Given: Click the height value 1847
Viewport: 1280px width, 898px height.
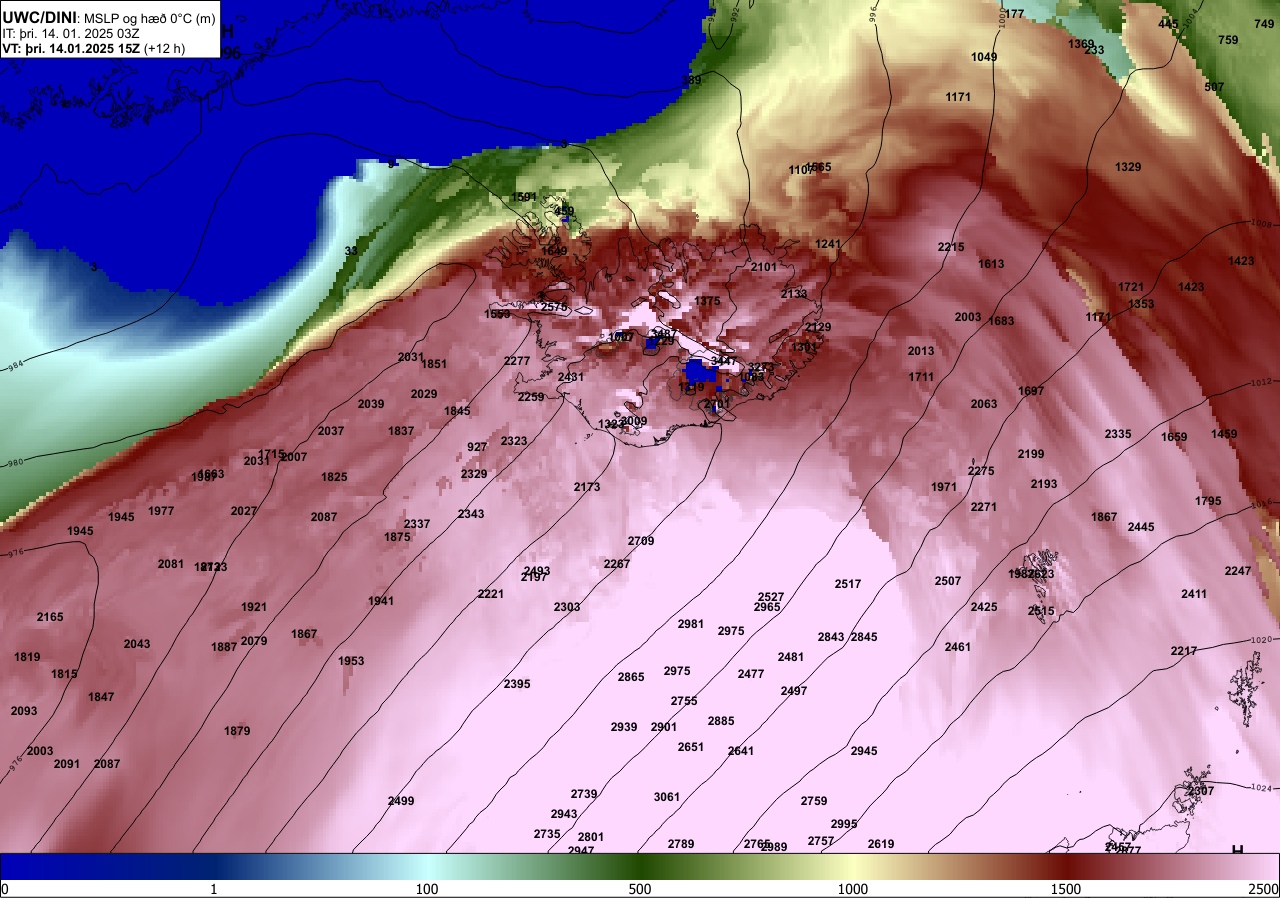Looking at the screenshot, I should coord(101,697).
